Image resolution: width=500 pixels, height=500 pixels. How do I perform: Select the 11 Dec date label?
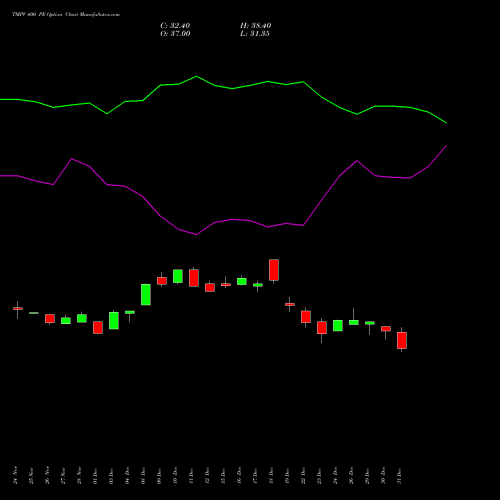(x=191, y=475)
